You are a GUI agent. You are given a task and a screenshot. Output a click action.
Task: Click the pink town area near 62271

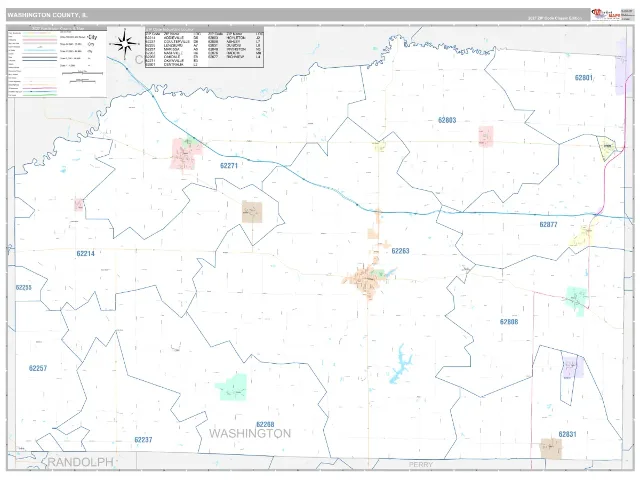(186, 153)
